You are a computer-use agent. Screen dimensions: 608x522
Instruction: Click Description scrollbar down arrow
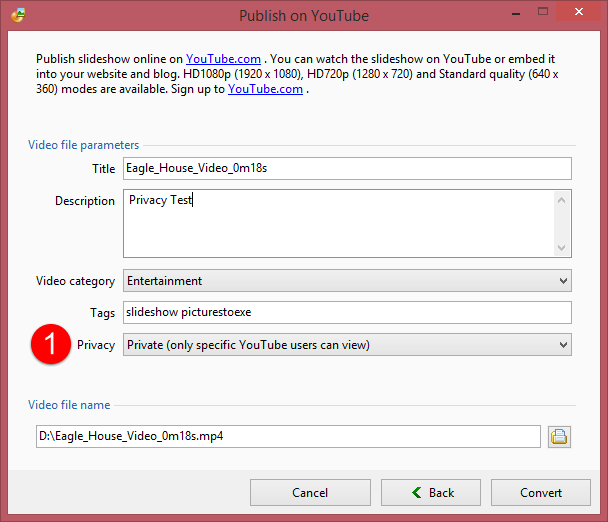(561, 247)
